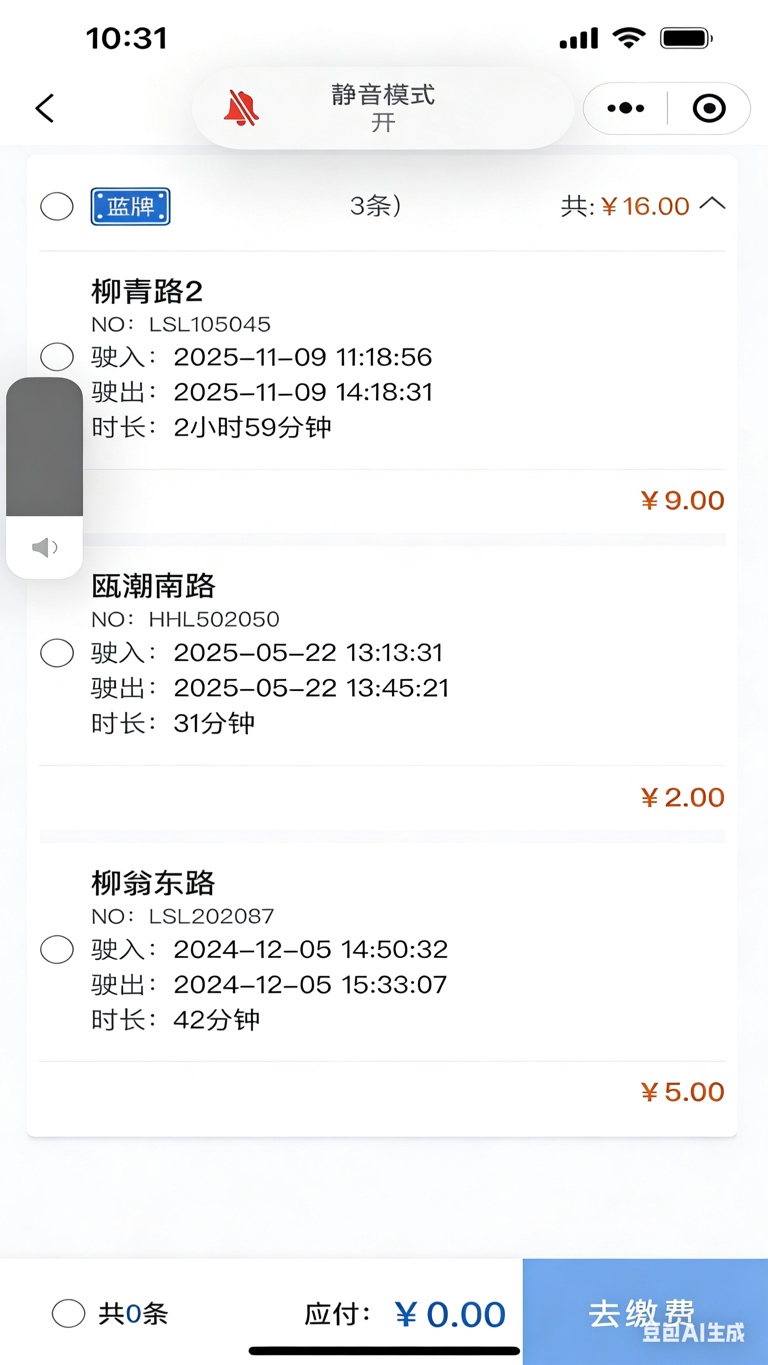Screen dimensions: 768x1365
Task: Tap the red muted bell icon
Action: 241,108
